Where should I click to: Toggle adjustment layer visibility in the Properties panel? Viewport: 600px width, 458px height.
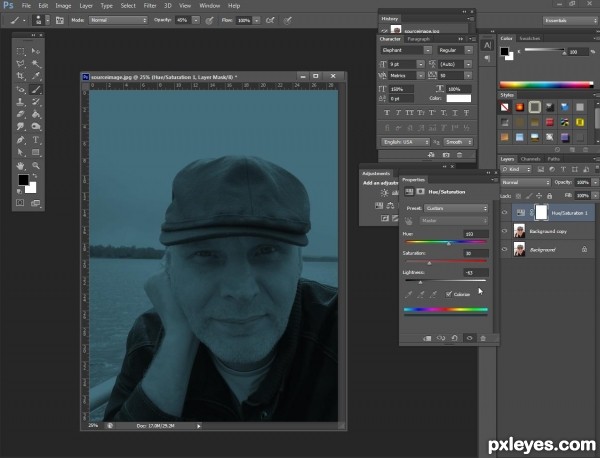tap(470, 338)
